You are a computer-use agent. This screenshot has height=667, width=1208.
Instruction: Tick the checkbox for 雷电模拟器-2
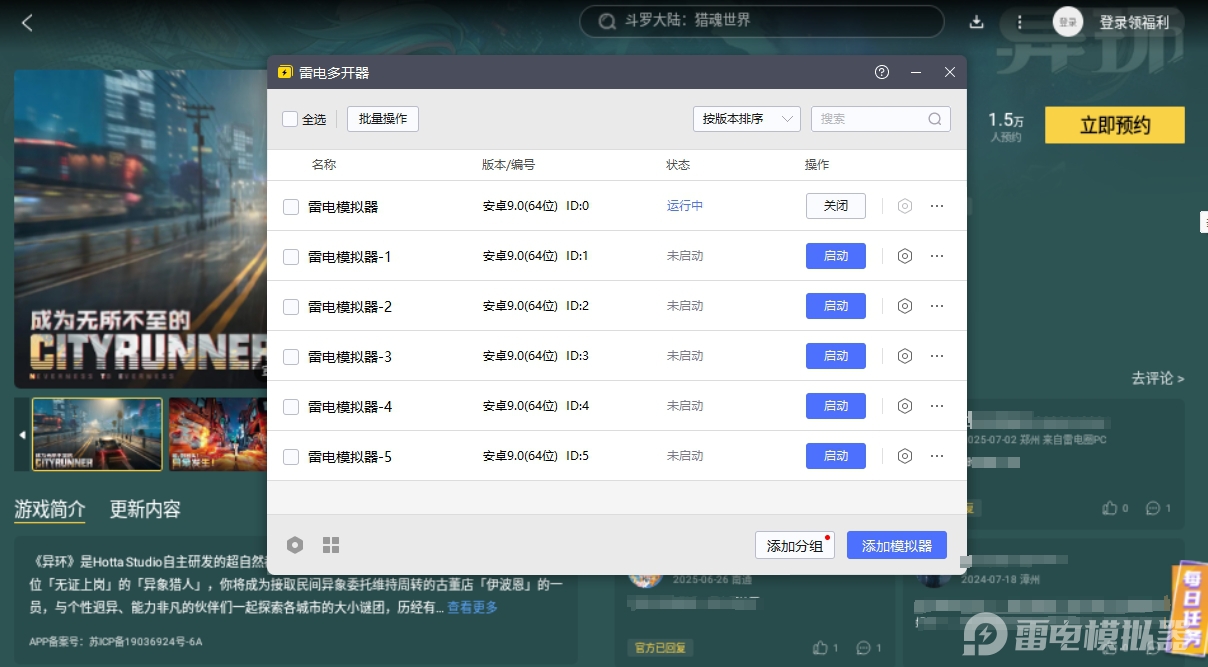coord(291,307)
